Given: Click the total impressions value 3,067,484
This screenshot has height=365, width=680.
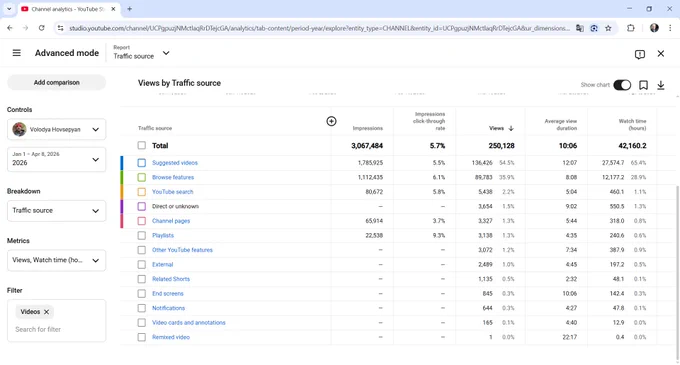Looking at the screenshot, I should click(x=367, y=146).
